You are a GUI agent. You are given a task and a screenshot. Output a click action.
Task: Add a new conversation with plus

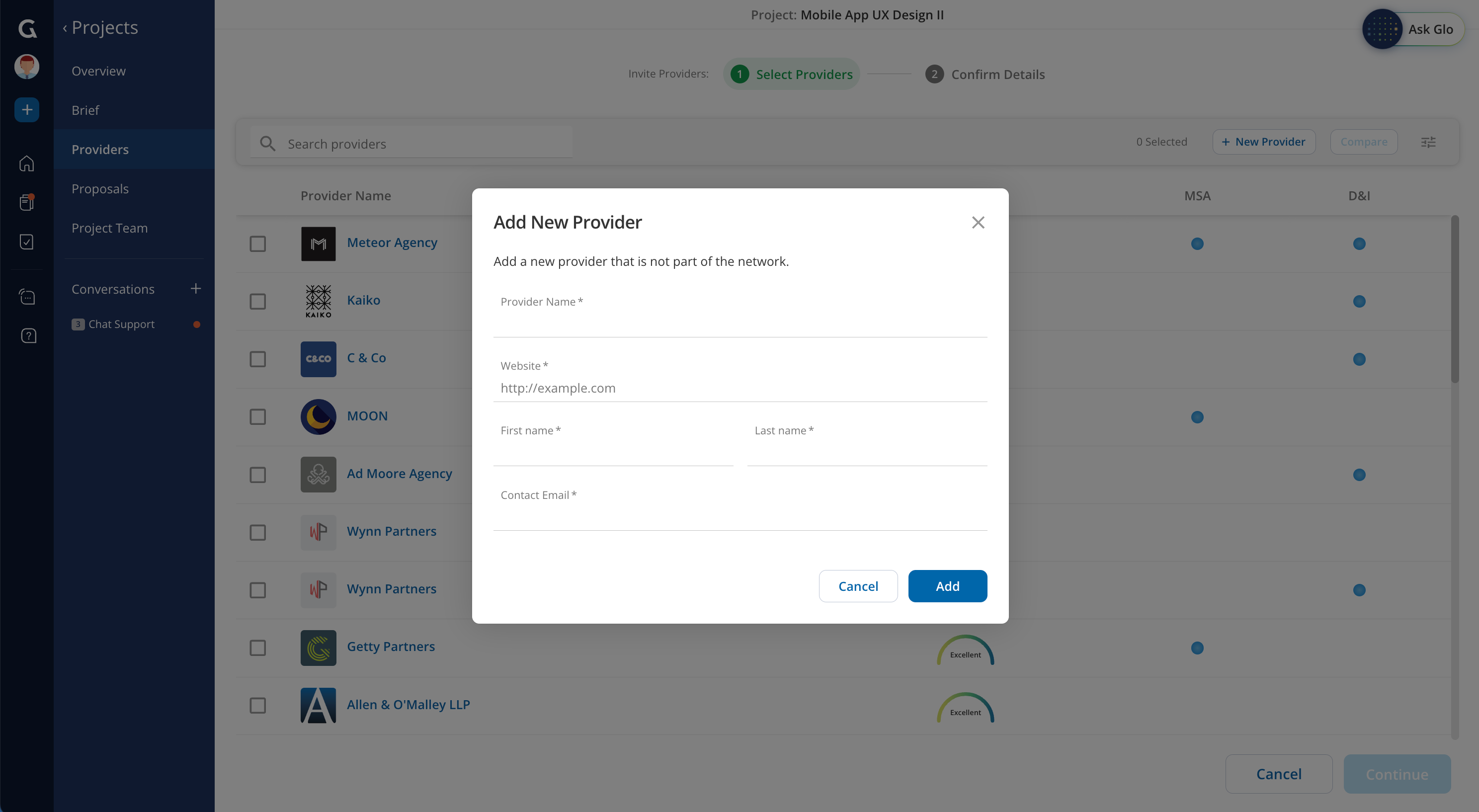tap(196, 288)
